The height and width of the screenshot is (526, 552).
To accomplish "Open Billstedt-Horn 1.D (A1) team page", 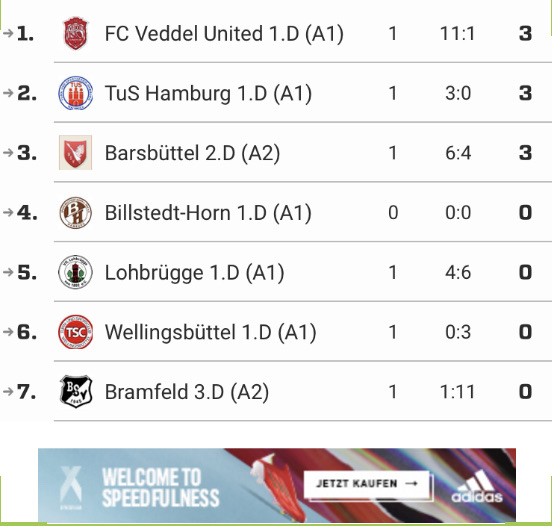I will 208,213.
